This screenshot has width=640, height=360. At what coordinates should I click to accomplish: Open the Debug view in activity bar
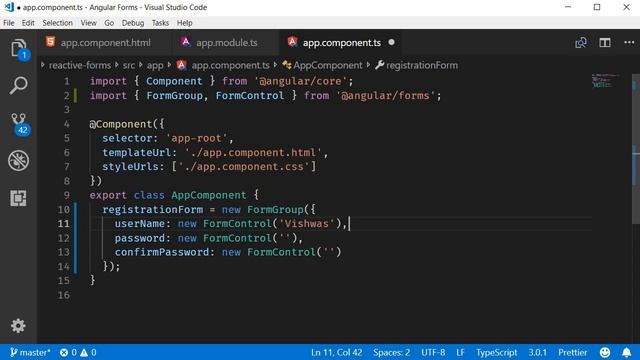pos(18,160)
